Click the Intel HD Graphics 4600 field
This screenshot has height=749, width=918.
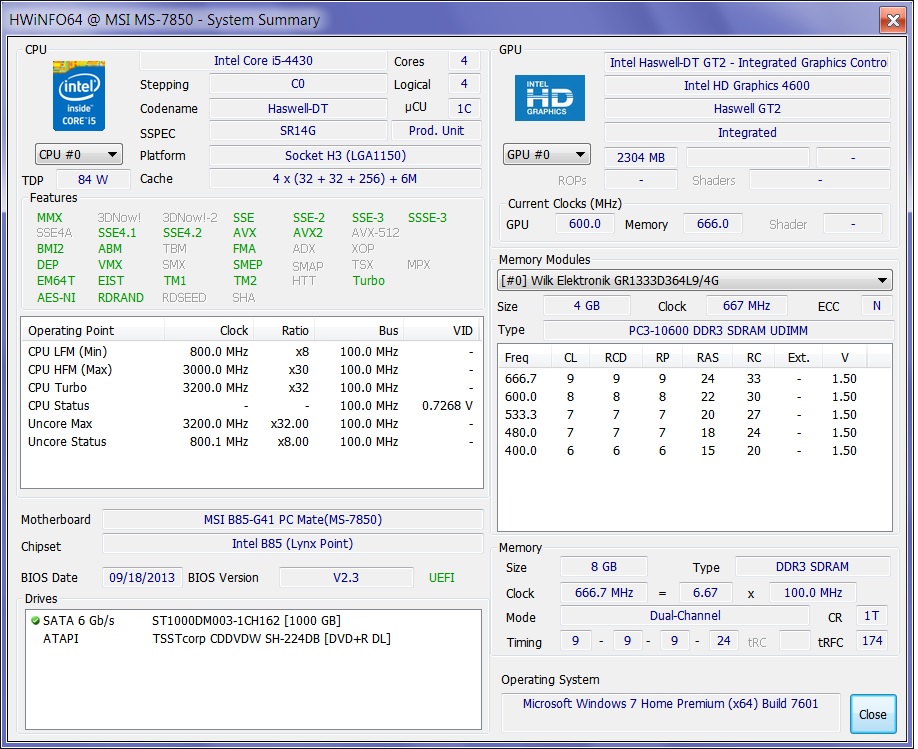click(x=747, y=85)
